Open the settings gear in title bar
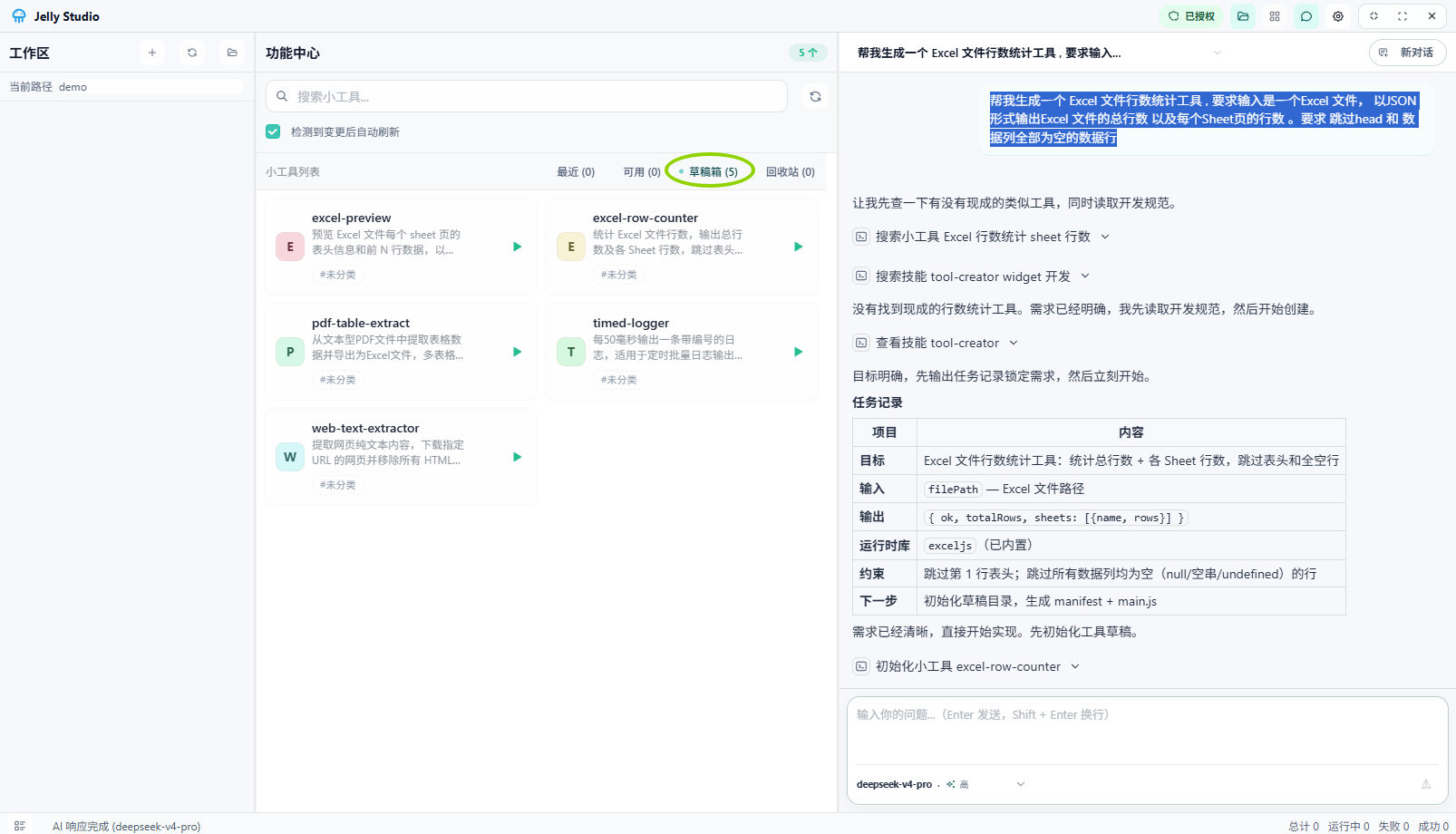1456x834 pixels. click(x=1338, y=16)
